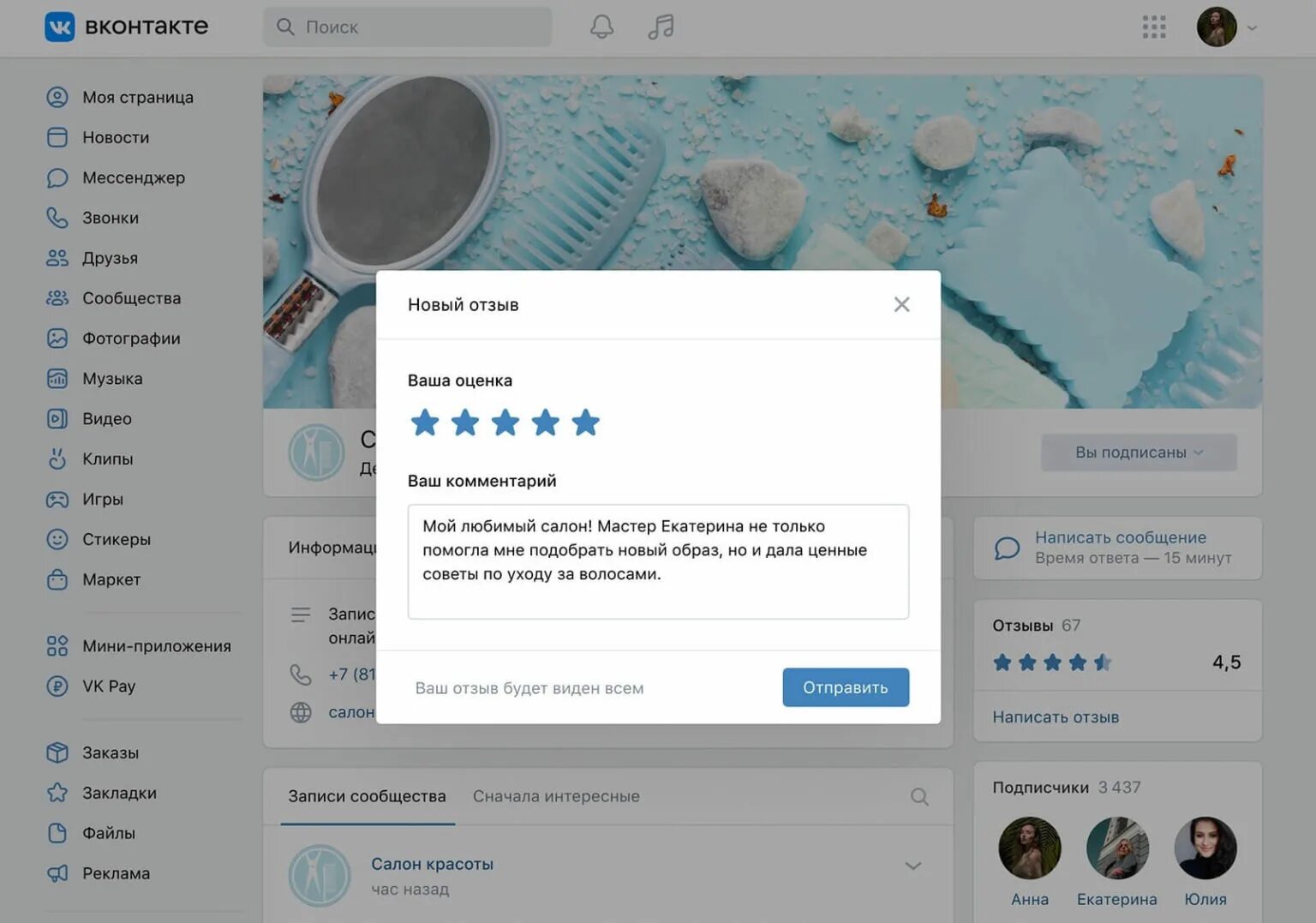
Task: Open Новости in sidebar
Action: click(x=116, y=138)
